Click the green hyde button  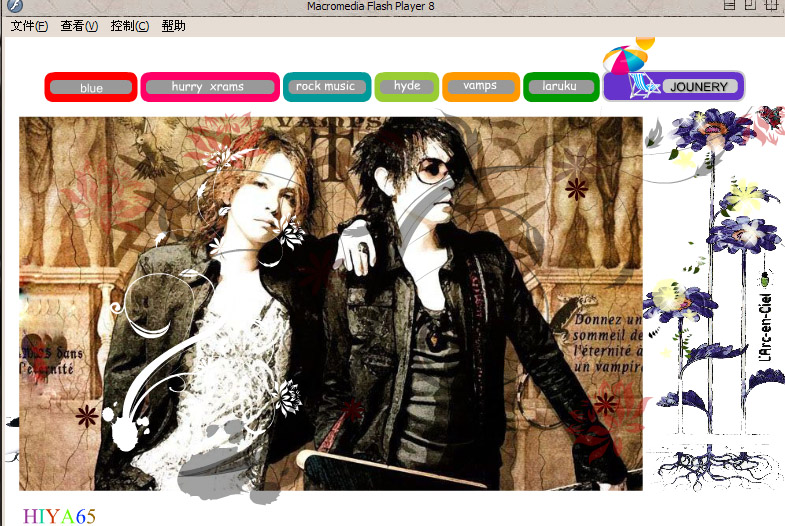407,86
